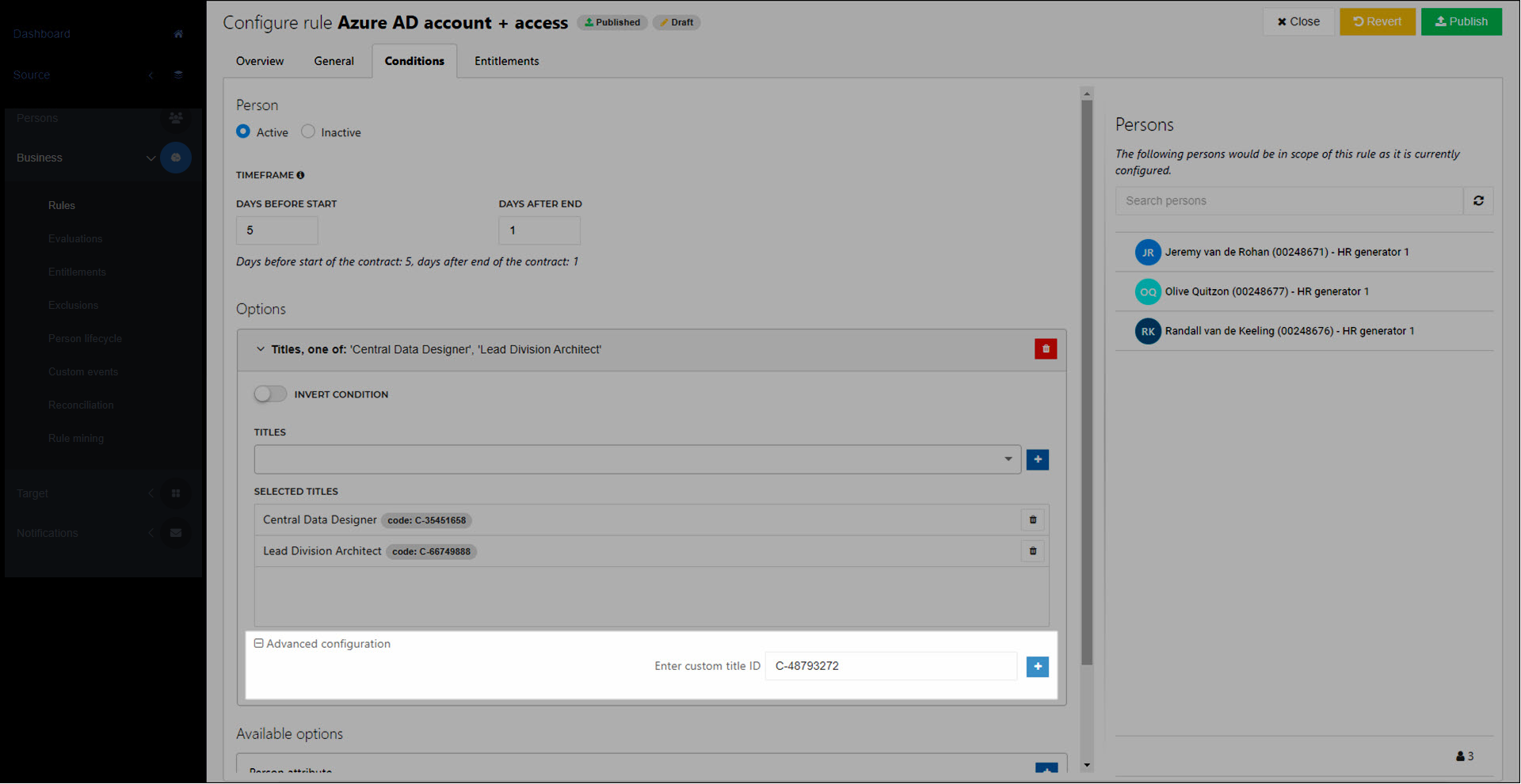Select the Inactive person radio button
The height and width of the screenshot is (784, 1521).
(x=308, y=131)
